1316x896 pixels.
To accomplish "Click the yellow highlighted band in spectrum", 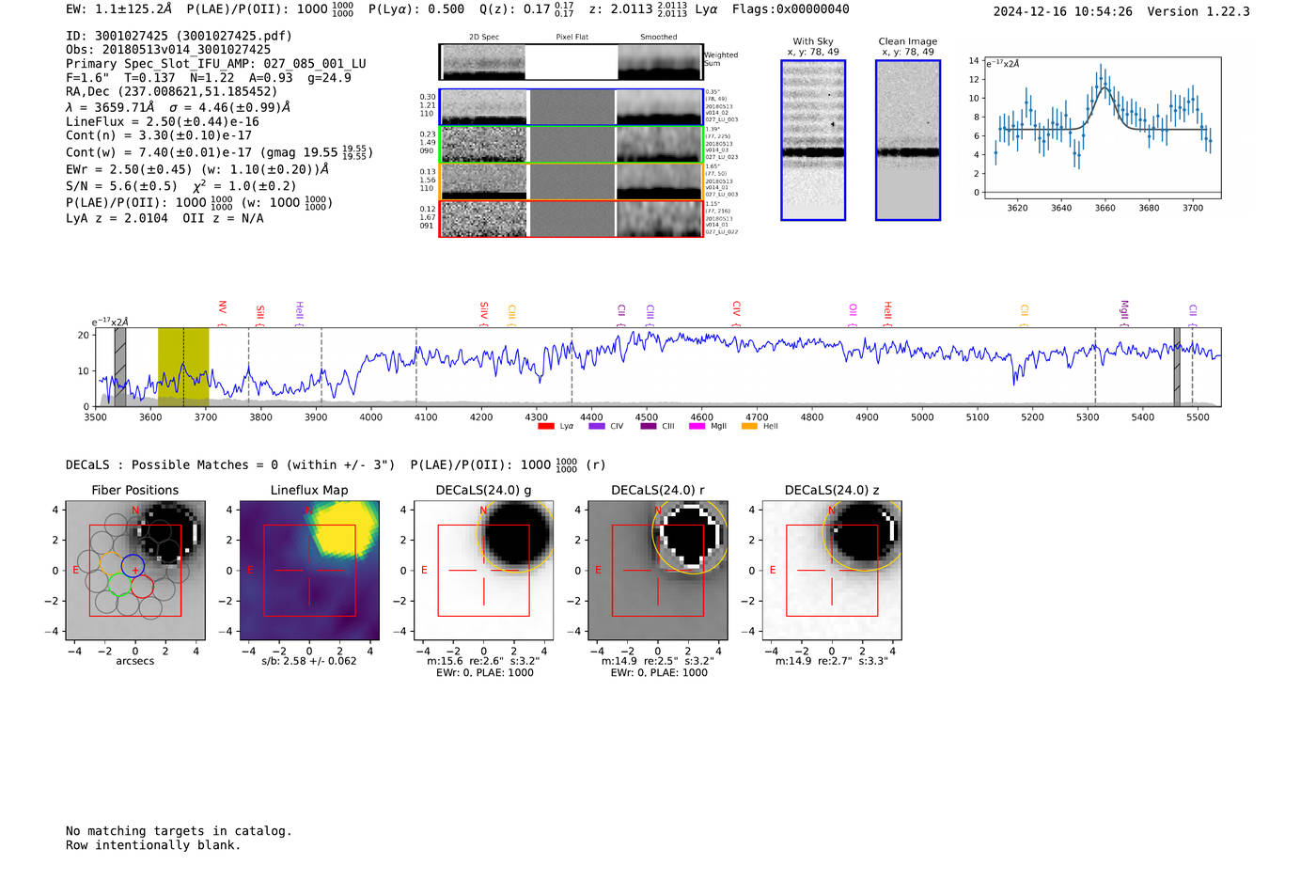I will pos(183,368).
